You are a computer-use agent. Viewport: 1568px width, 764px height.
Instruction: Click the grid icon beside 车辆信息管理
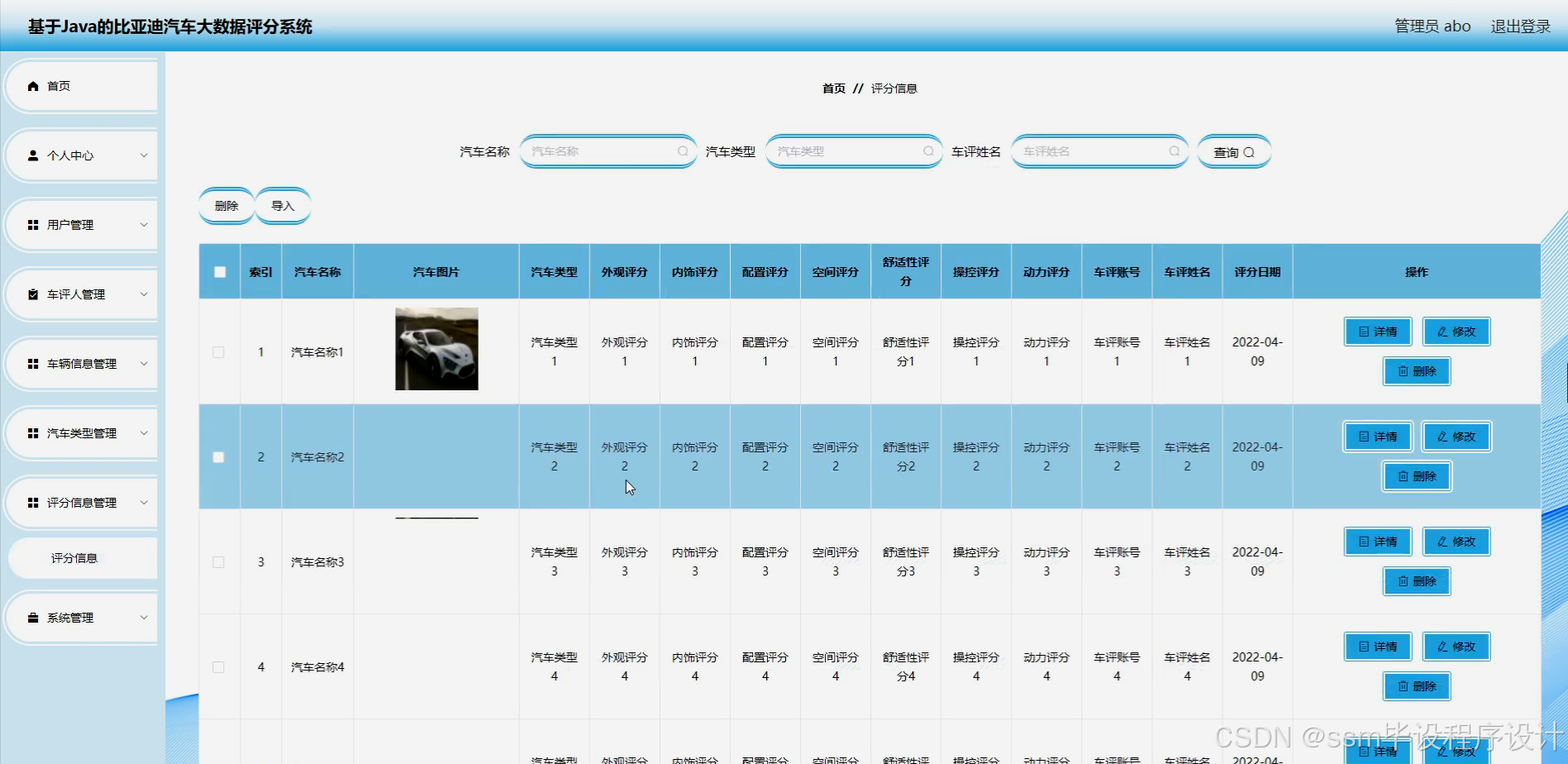coord(33,364)
